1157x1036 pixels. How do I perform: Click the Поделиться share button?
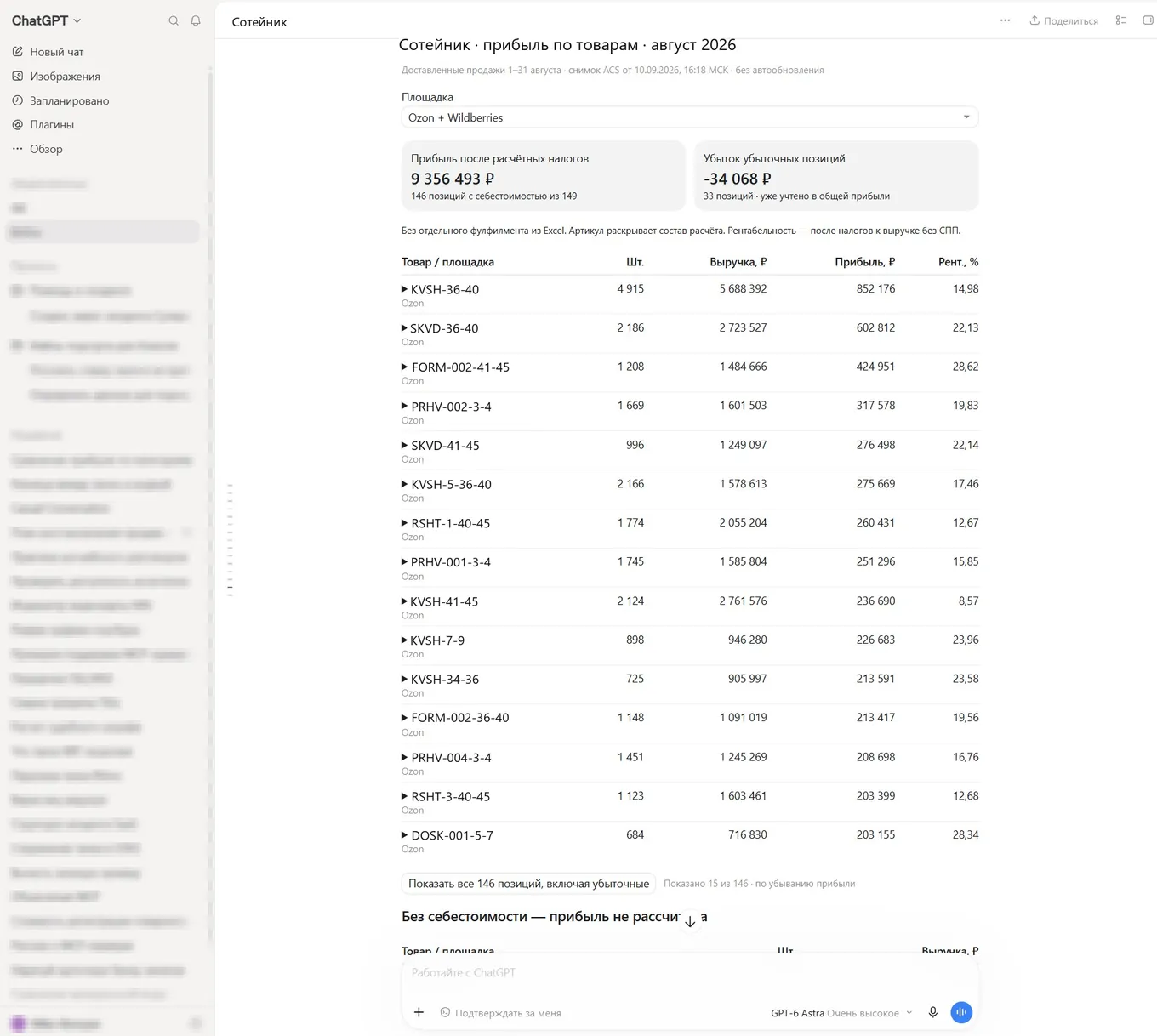click(1063, 20)
